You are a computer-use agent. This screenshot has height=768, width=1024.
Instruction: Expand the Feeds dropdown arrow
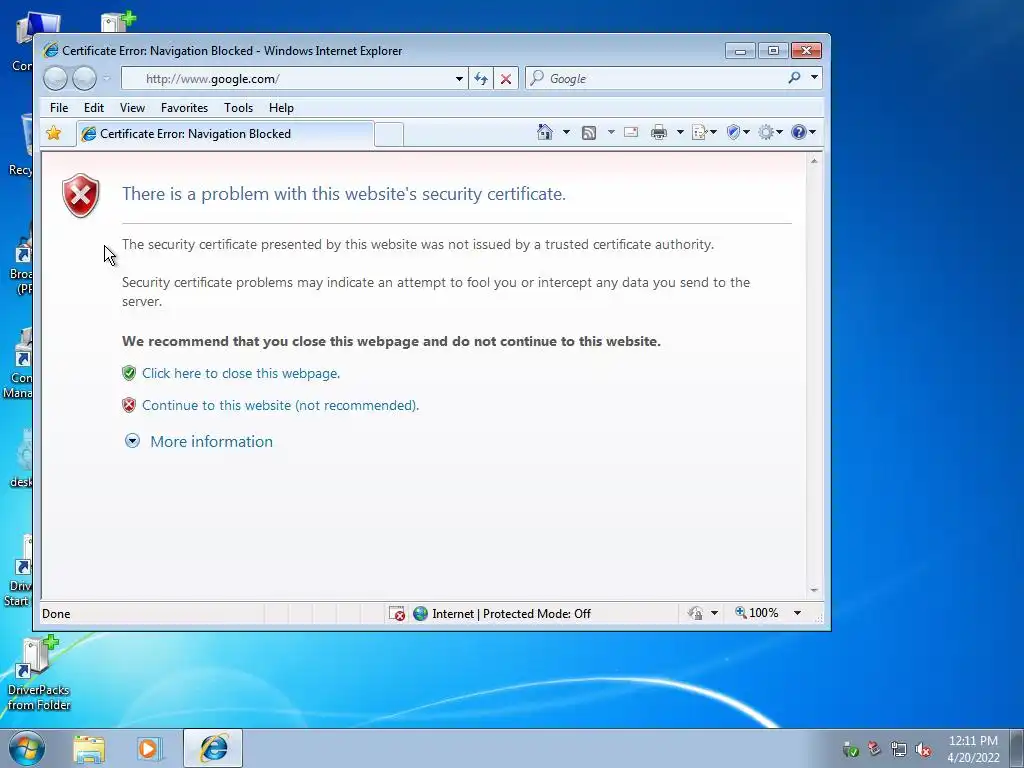[x=611, y=133]
